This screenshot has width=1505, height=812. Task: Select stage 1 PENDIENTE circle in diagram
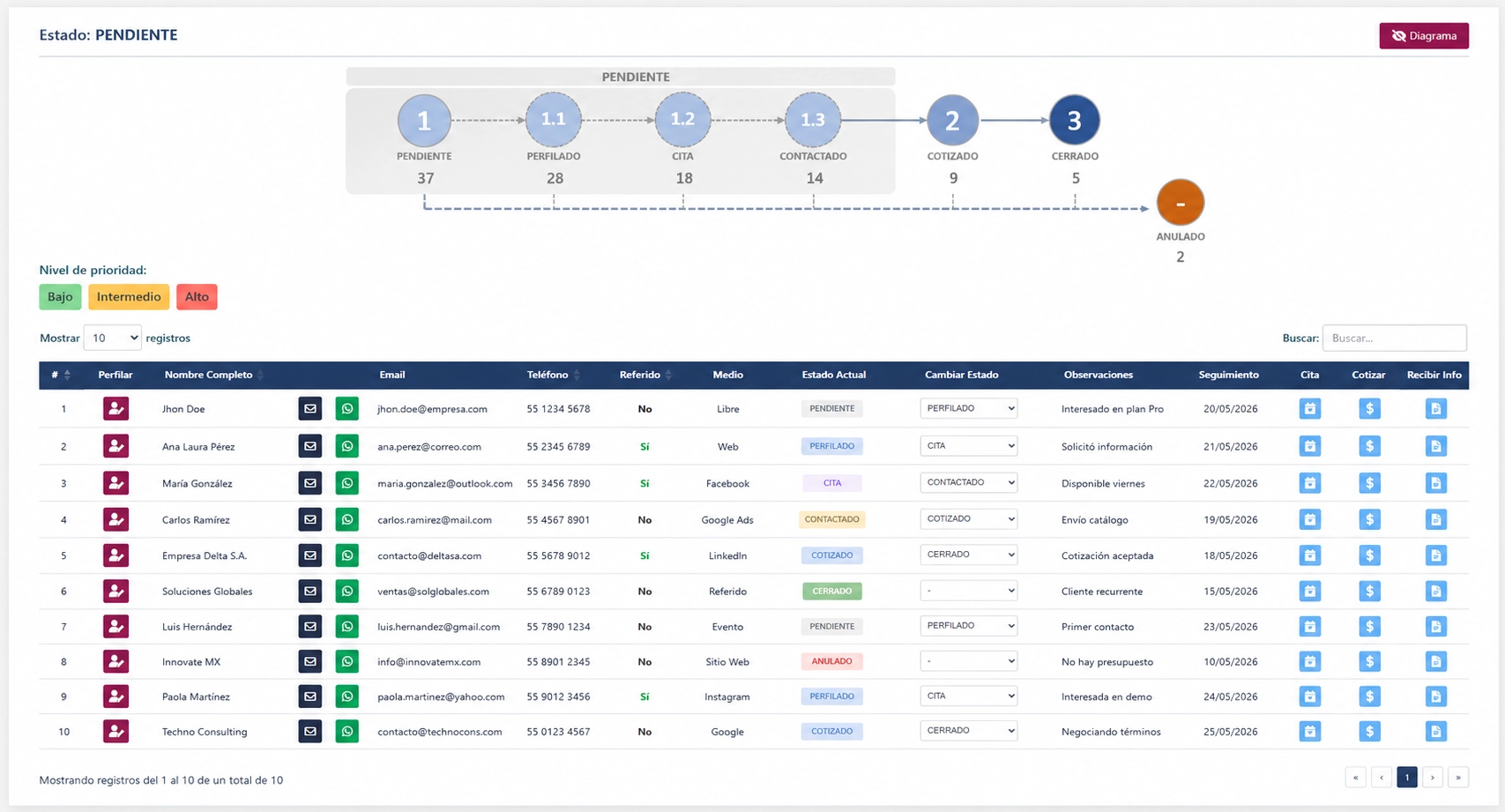click(x=424, y=120)
